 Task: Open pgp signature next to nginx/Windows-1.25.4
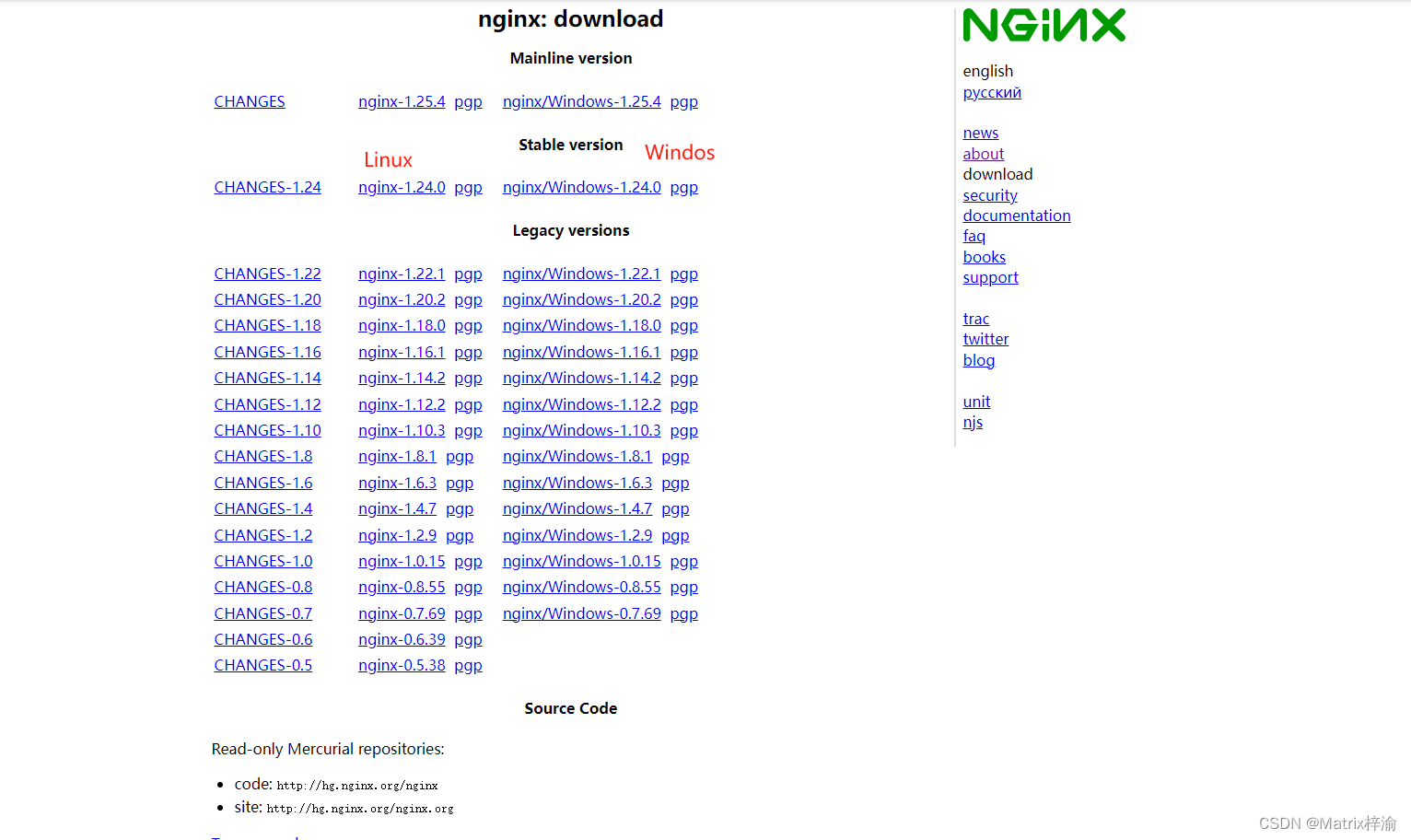[684, 102]
